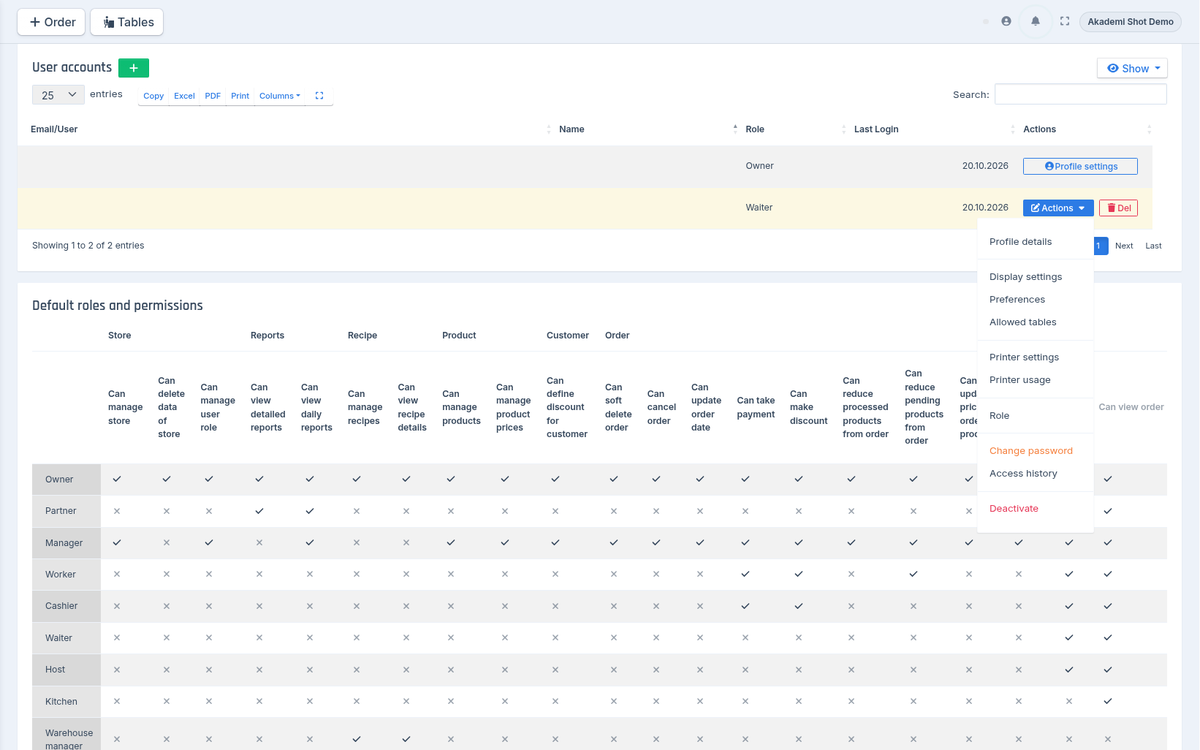
Task: Open Printer settings menu item
Action: [1024, 357]
